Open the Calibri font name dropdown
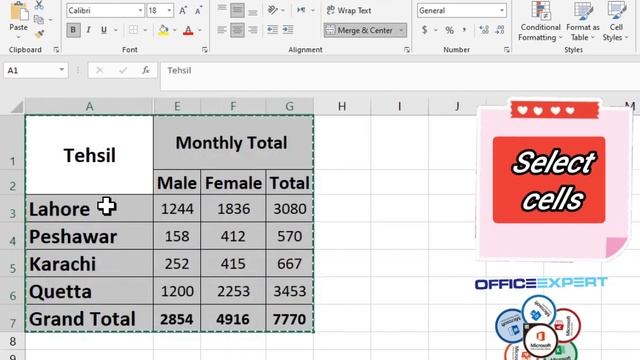 point(140,11)
